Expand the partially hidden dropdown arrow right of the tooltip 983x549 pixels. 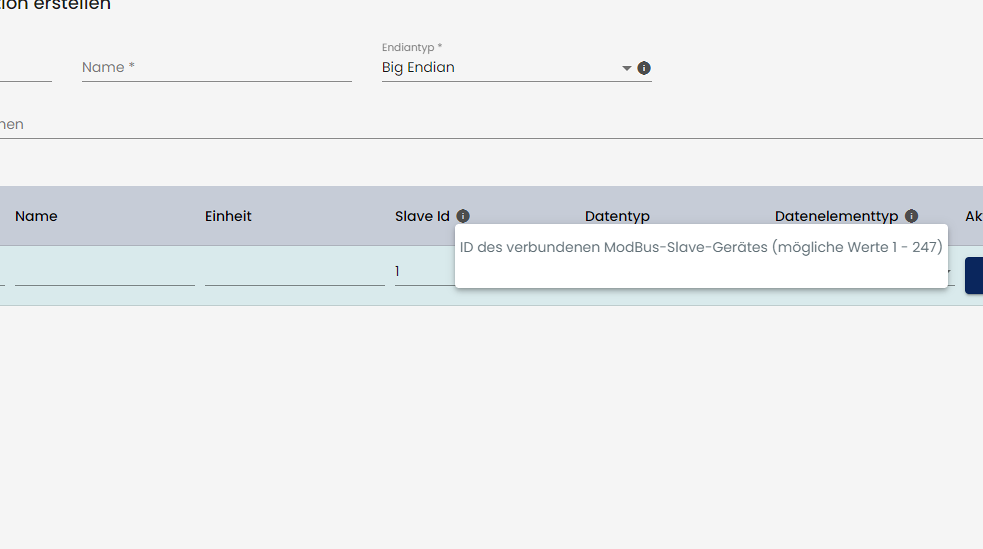[x=951, y=272]
